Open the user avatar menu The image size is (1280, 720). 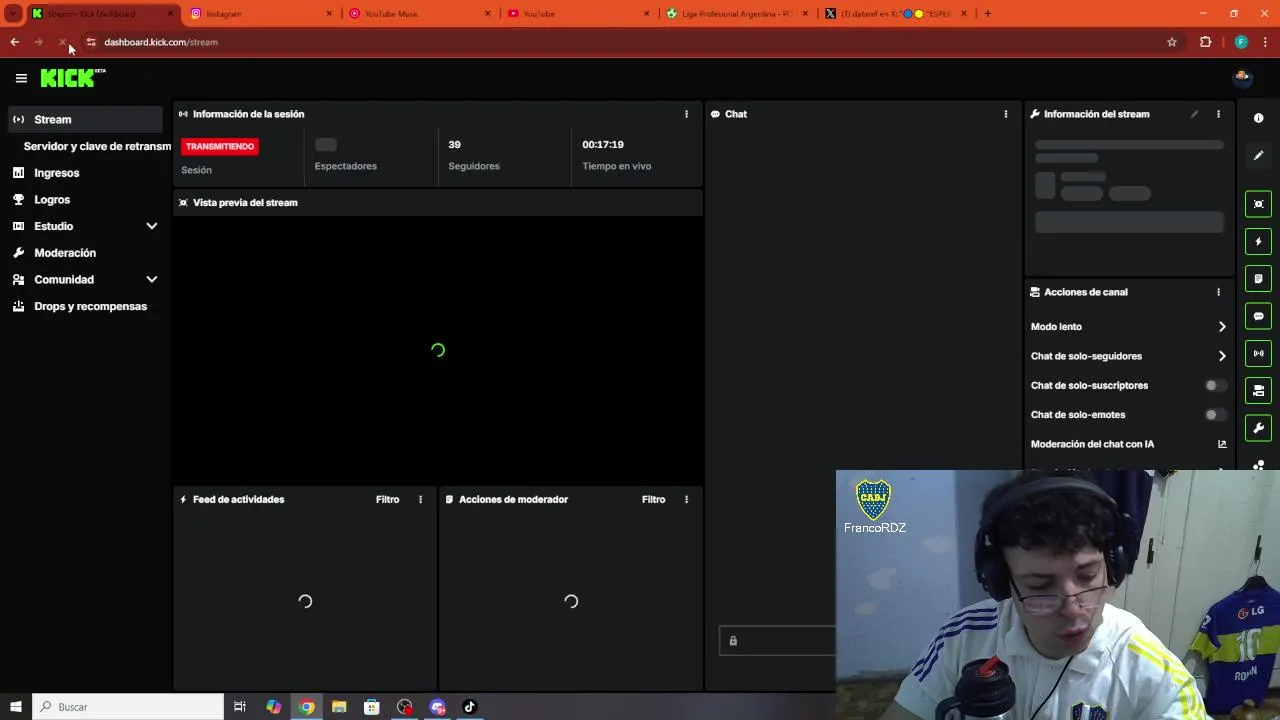pyautogui.click(x=1242, y=77)
